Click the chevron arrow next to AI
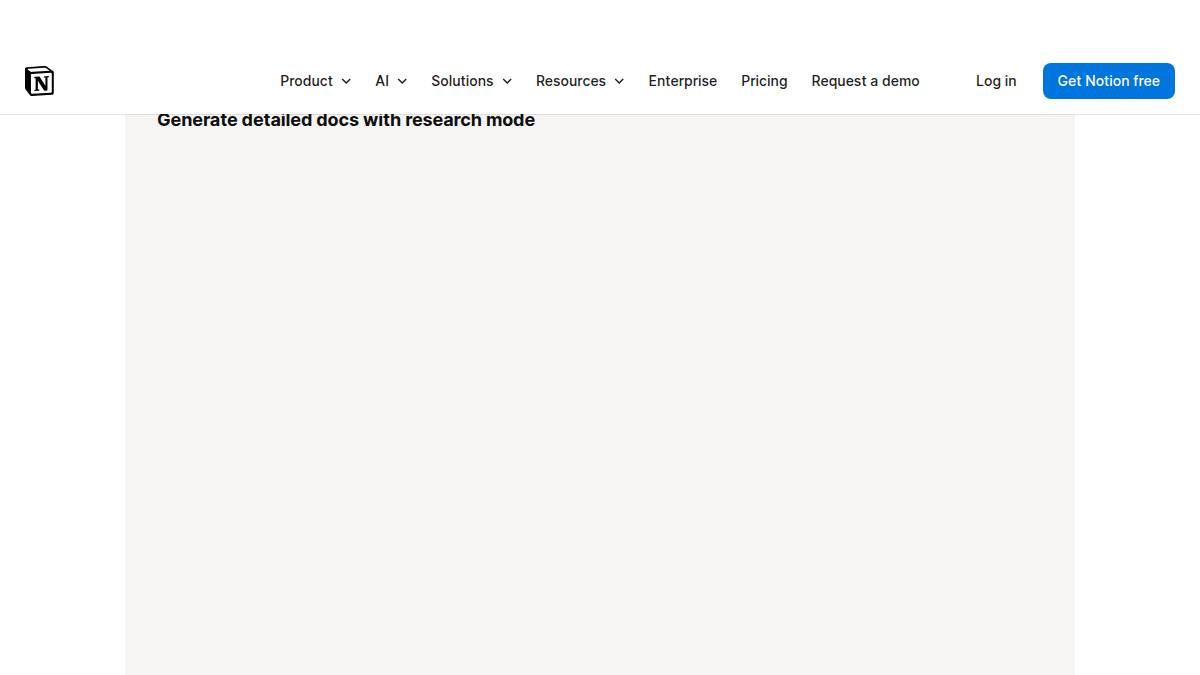Viewport: 1200px width, 675px height. [x=402, y=81]
